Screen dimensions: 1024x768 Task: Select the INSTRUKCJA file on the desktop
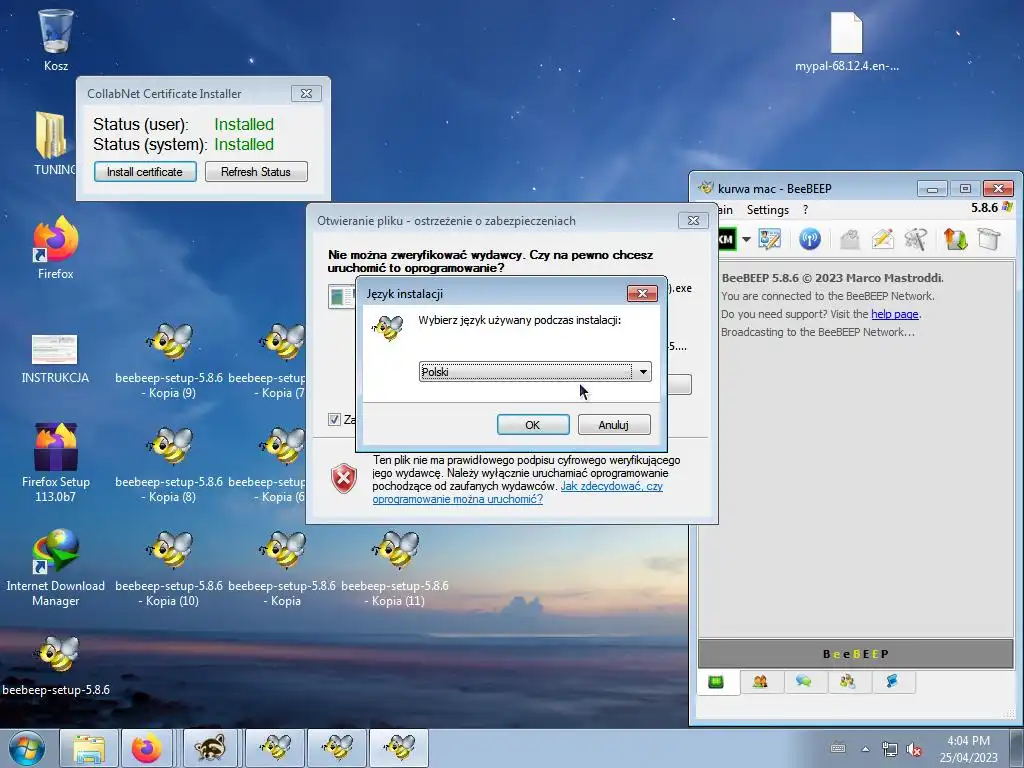pyautogui.click(x=55, y=359)
